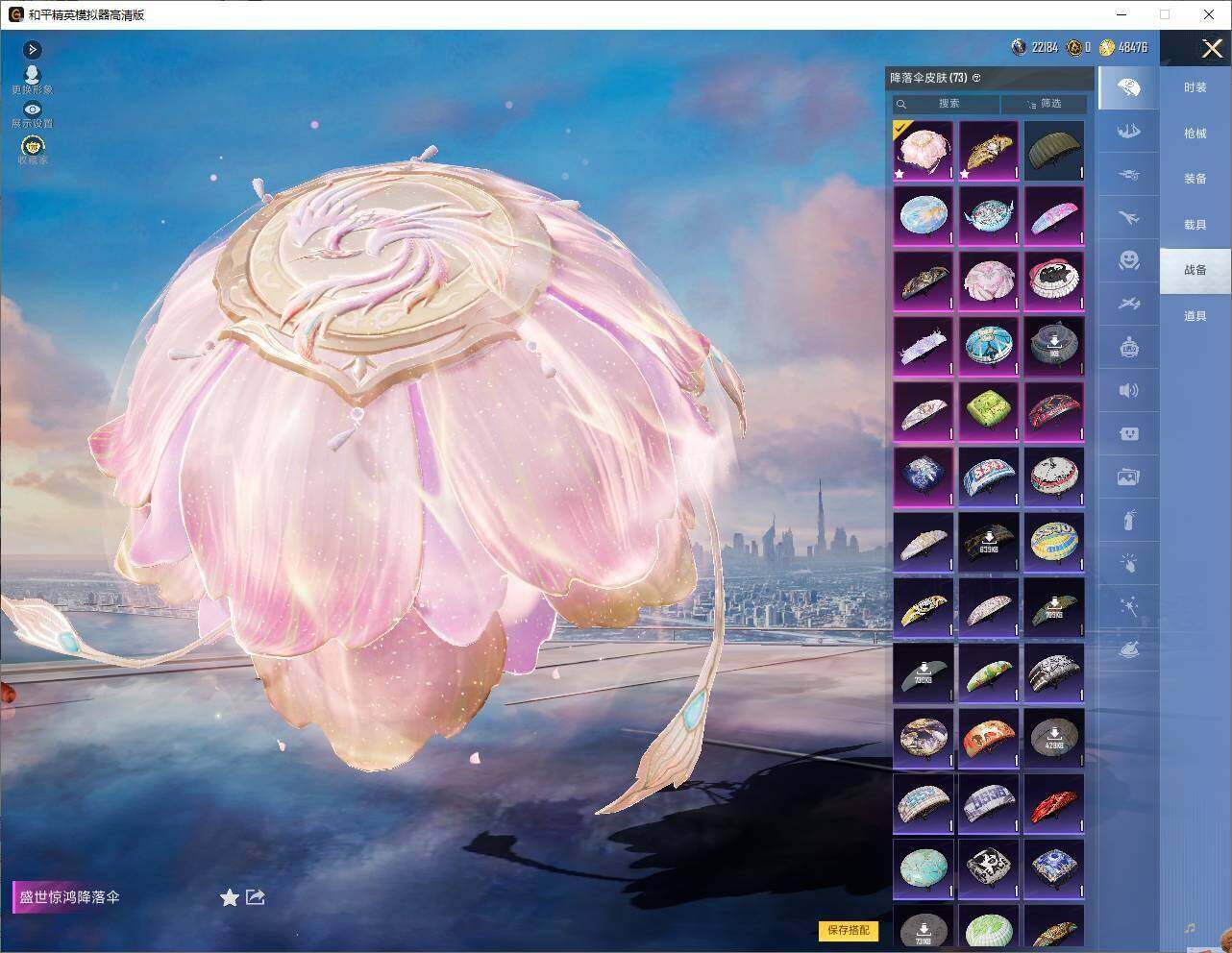Select the golden feather parachute thumbnail
1232x953 pixels.
pos(989,151)
